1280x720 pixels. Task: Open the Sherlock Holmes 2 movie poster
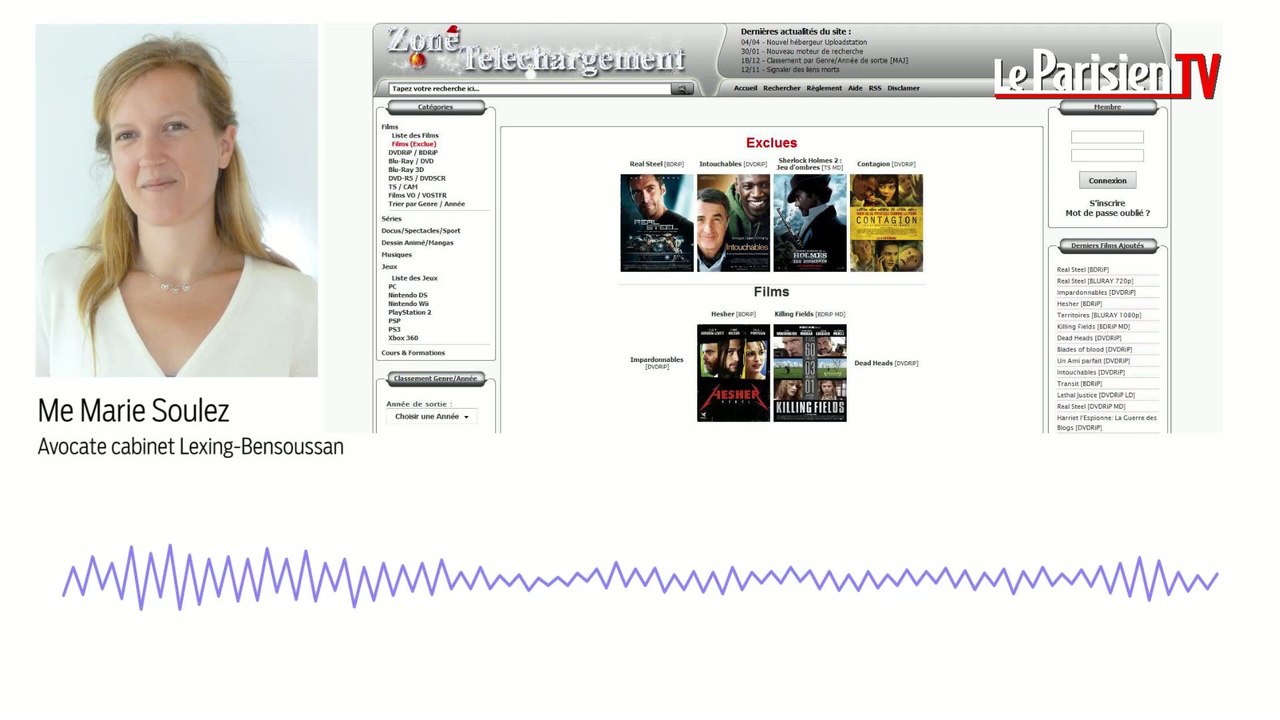(810, 223)
